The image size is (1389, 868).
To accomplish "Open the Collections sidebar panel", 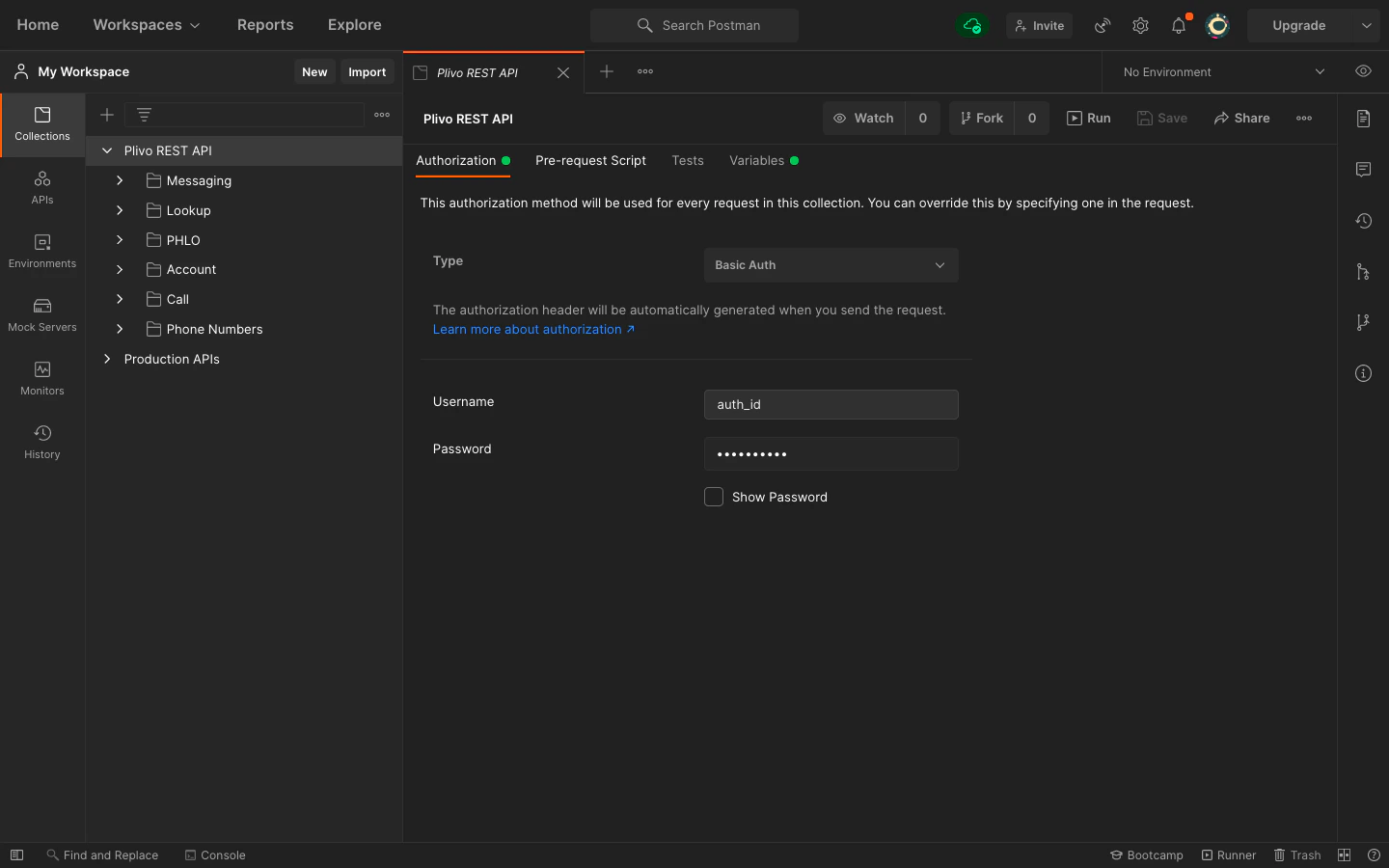I will point(42,124).
